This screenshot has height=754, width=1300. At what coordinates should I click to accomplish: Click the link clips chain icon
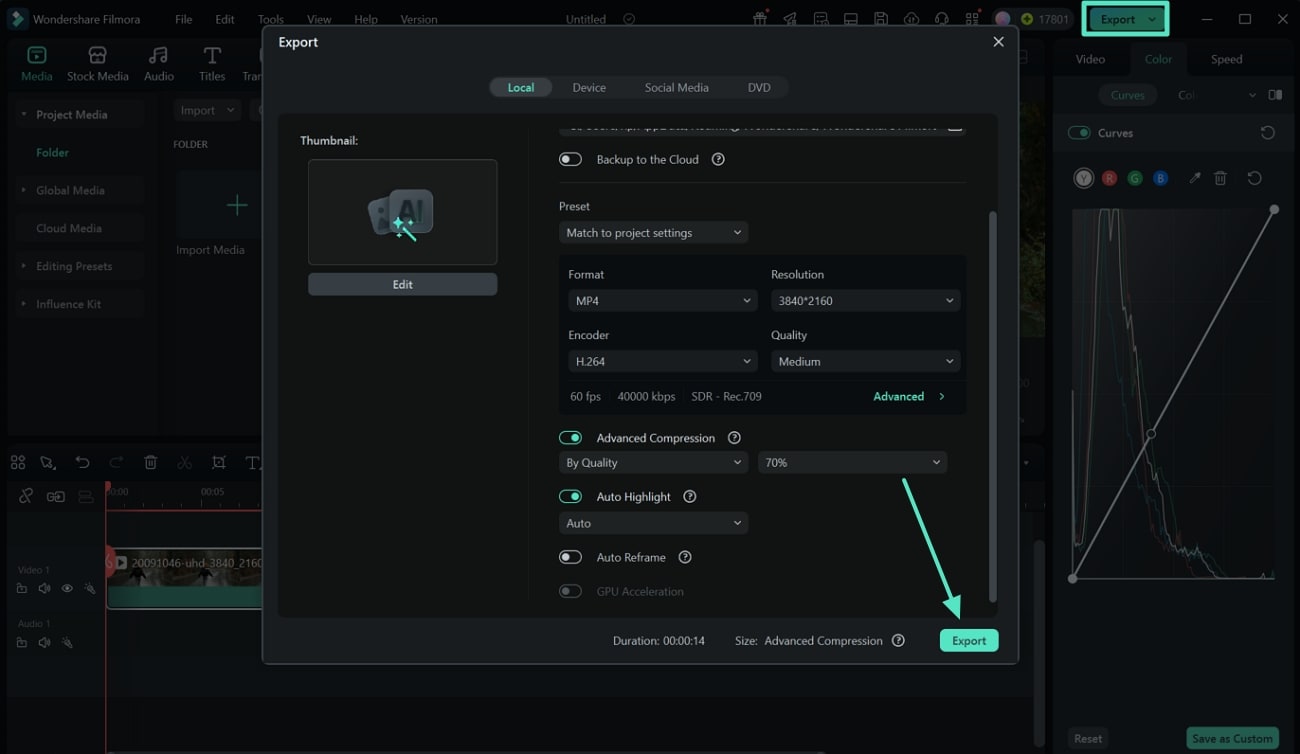pyautogui.click(x=26, y=496)
